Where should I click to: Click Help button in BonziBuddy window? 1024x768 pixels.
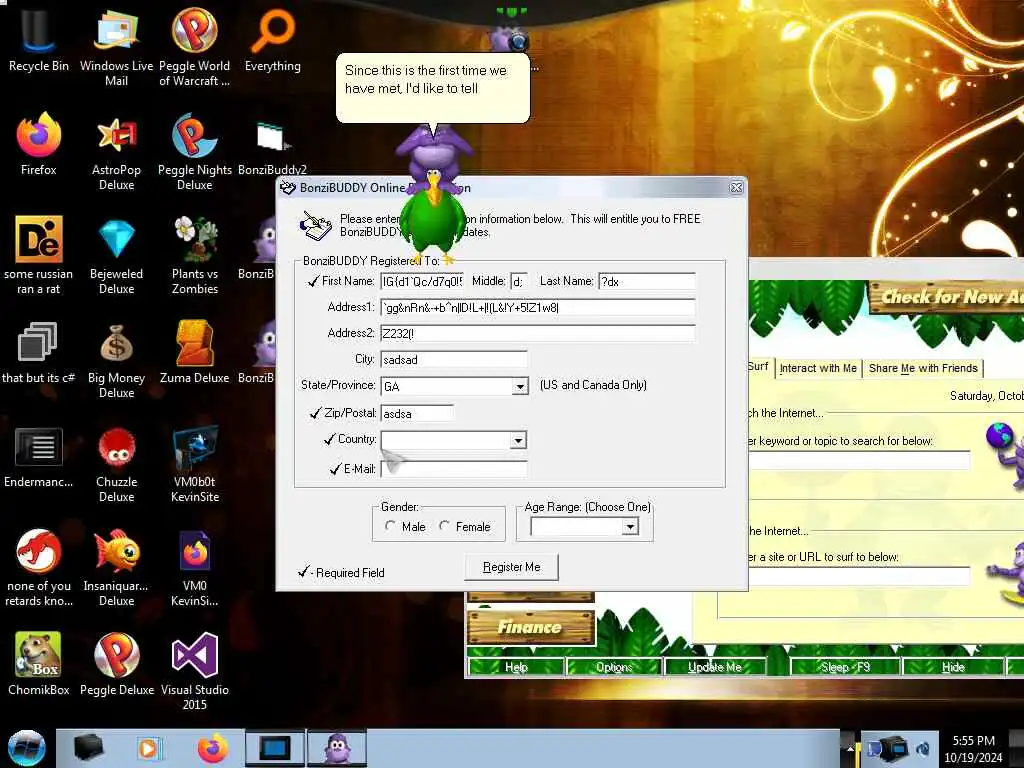click(516, 667)
